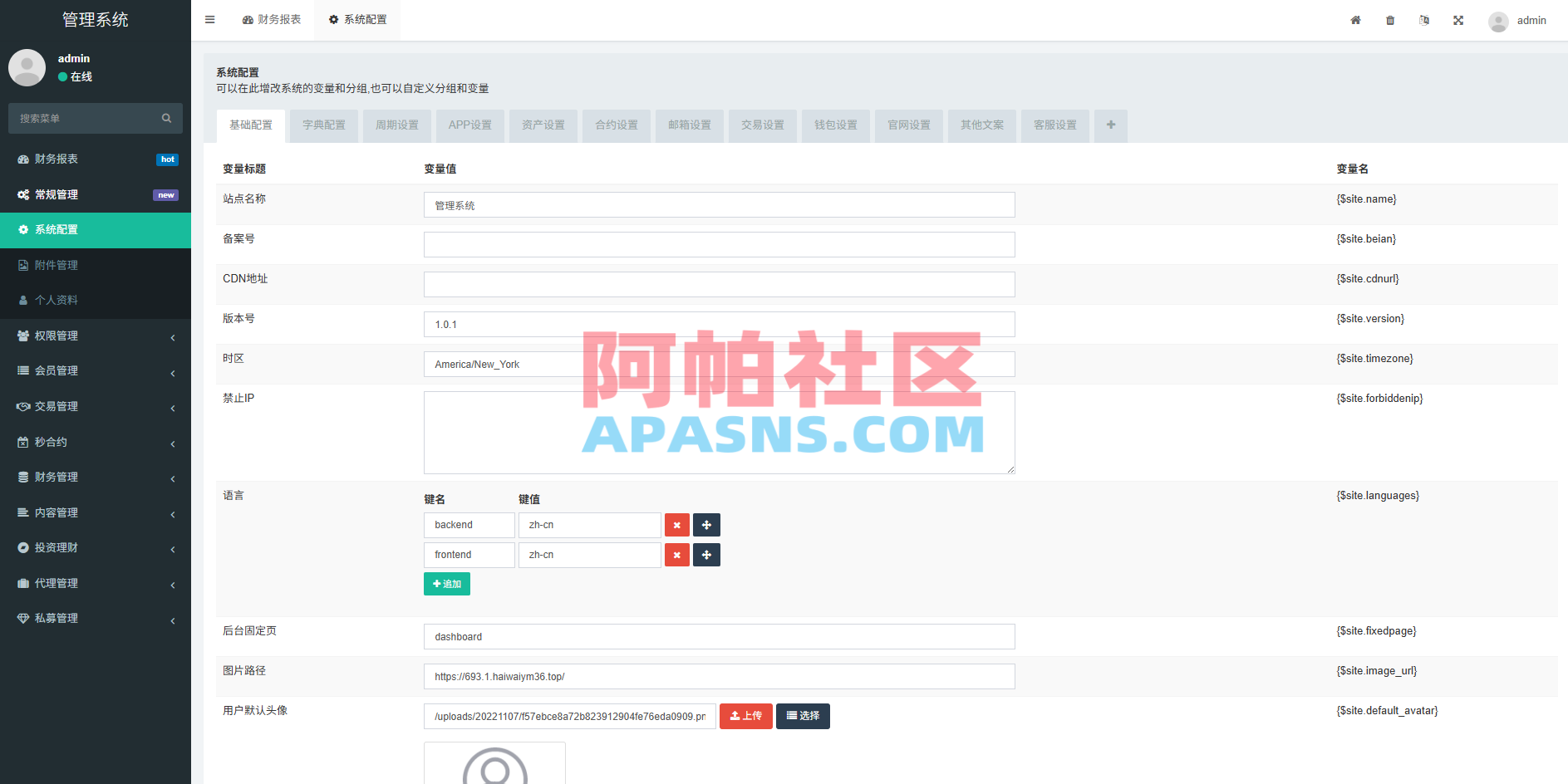Click the search magnifier in sidebar
The width and height of the screenshot is (1568, 784).
pos(166,119)
